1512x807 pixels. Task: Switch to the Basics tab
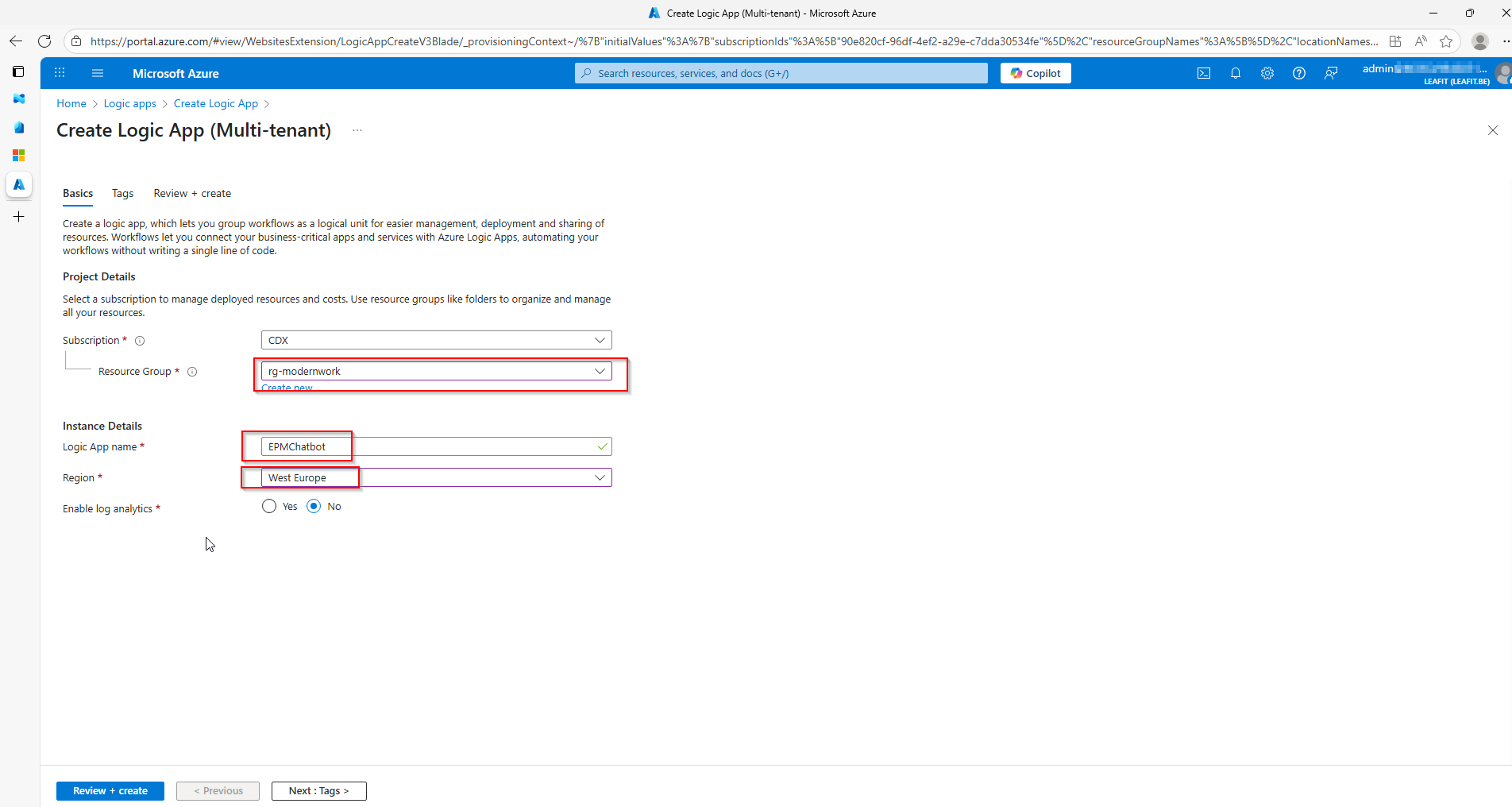(78, 193)
